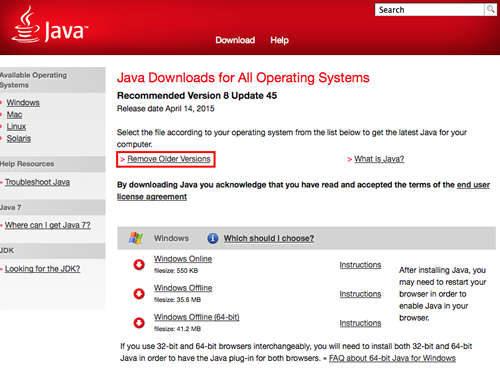
Task: Click Remove Older Versions link
Action: 169,159
